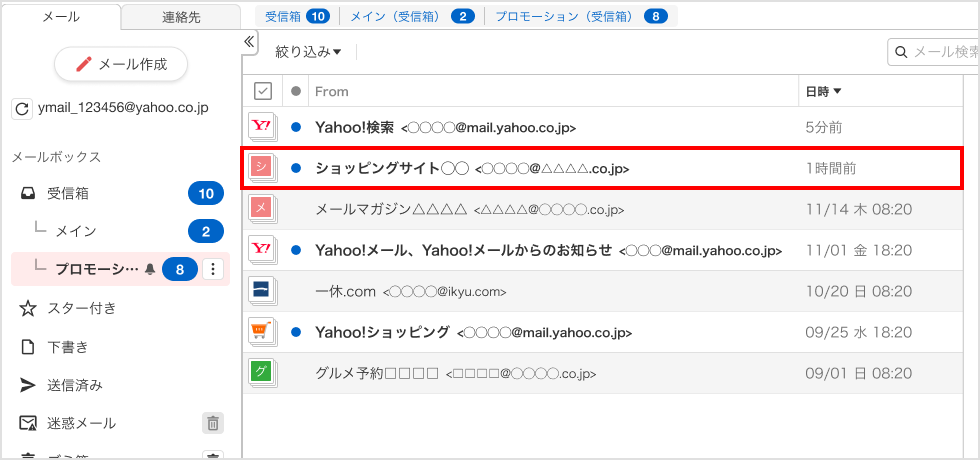Image resolution: width=980 pixels, height=460 pixels.
Task: Toggle unread dot on the ショッピングサイト email
Action: pyautogui.click(x=296, y=168)
